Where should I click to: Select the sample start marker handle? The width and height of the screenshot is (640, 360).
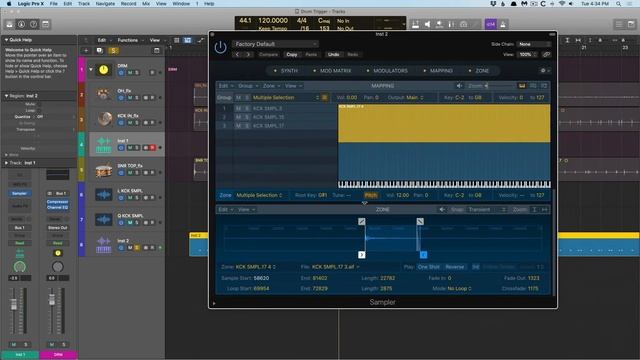coord(362,255)
